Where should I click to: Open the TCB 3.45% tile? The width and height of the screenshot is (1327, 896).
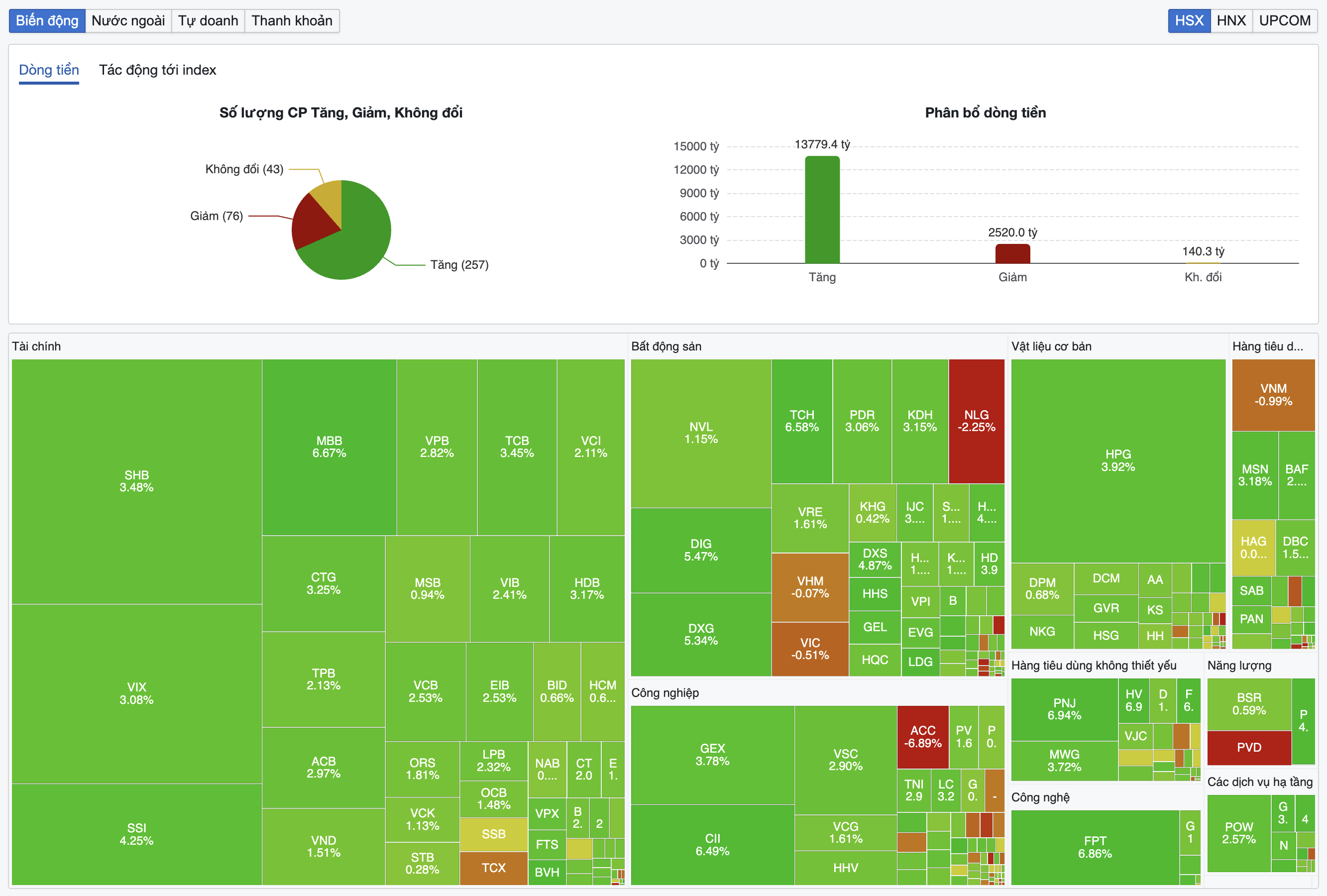click(517, 447)
